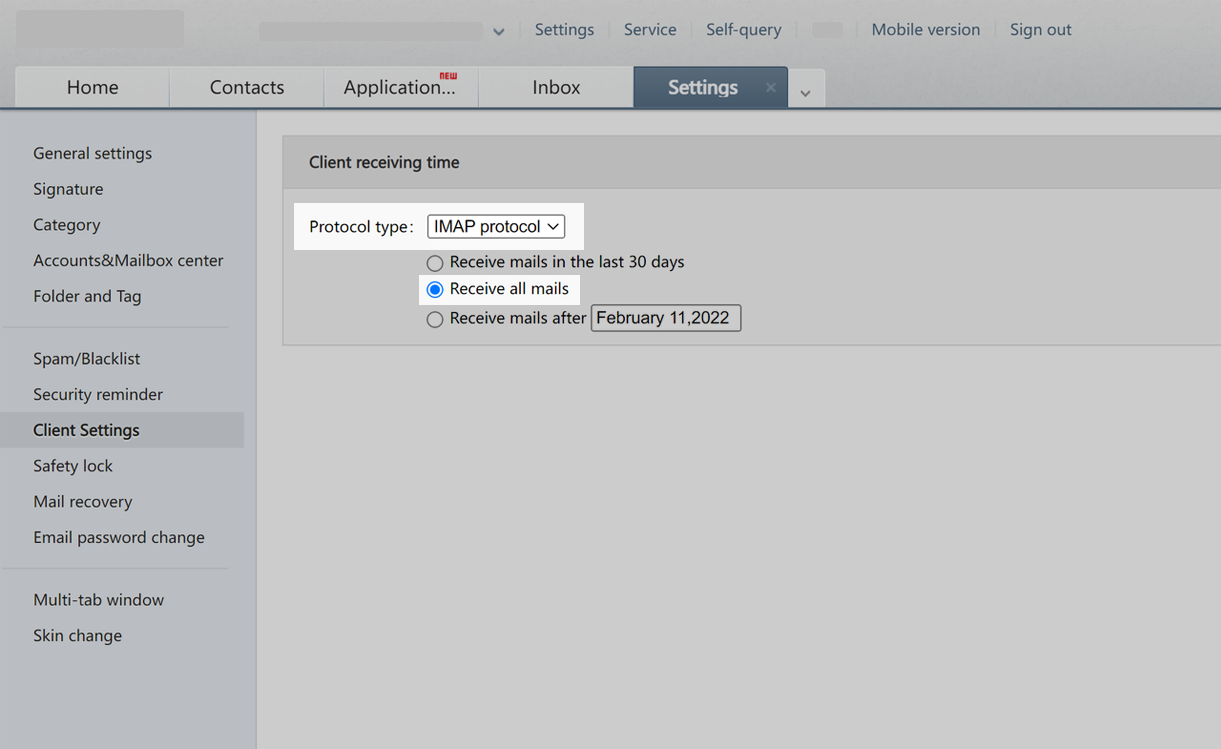Select Spam/Blacklist from the sidebar
Image resolution: width=1221 pixels, height=749 pixels.
coord(87,358)
